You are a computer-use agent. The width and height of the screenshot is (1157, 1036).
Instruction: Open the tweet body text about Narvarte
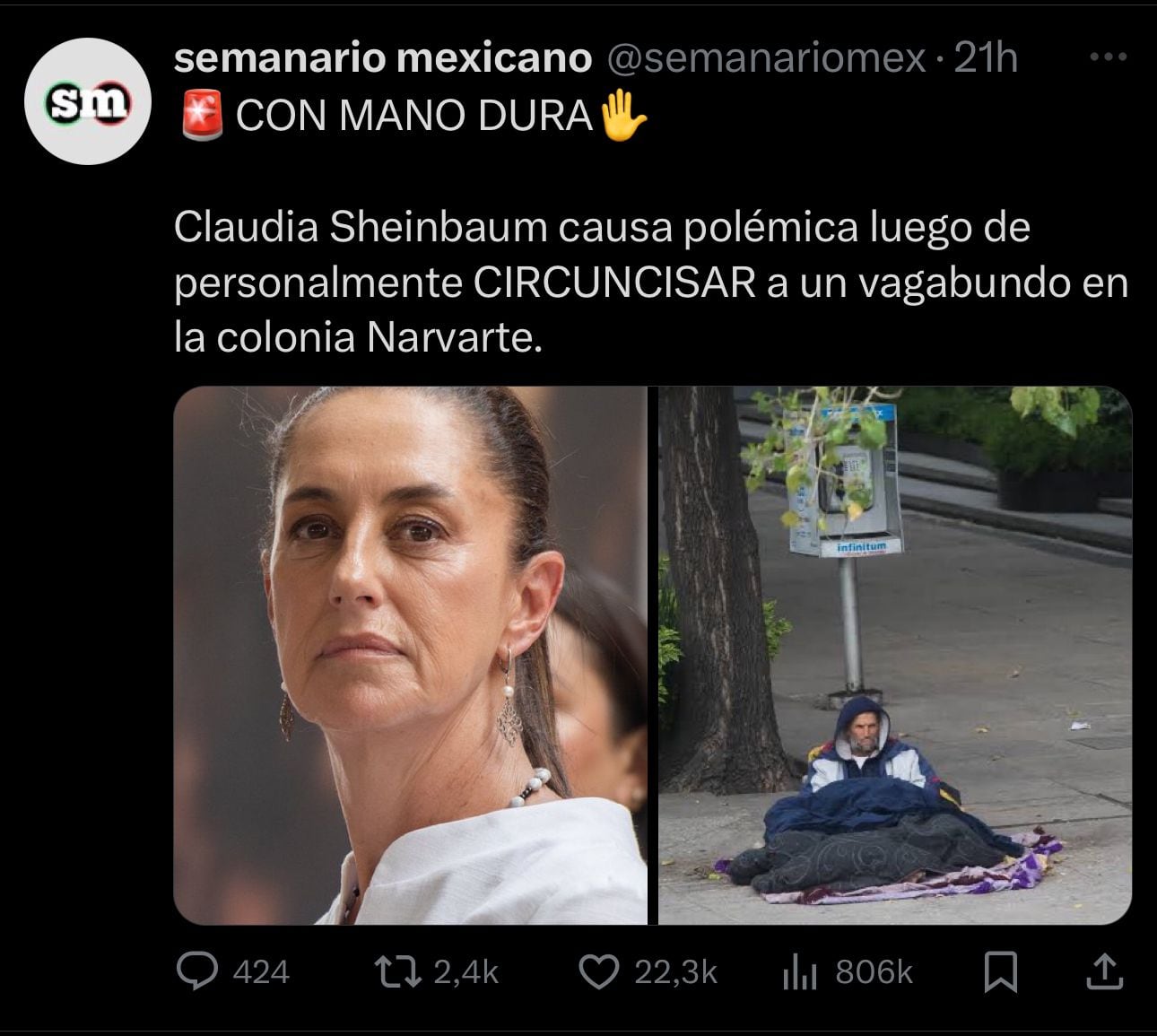651,283
